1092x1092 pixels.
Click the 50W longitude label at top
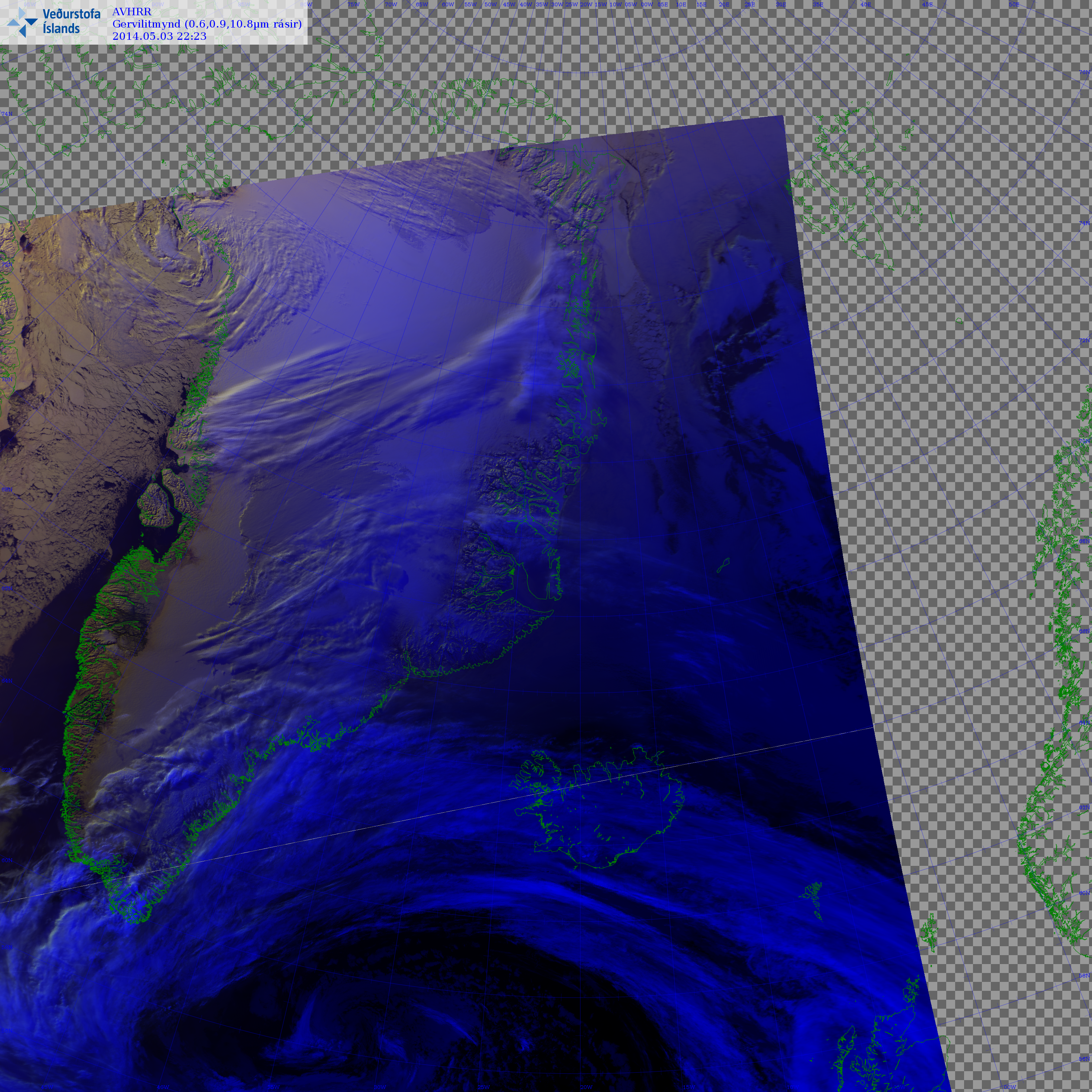coord(490,4)
